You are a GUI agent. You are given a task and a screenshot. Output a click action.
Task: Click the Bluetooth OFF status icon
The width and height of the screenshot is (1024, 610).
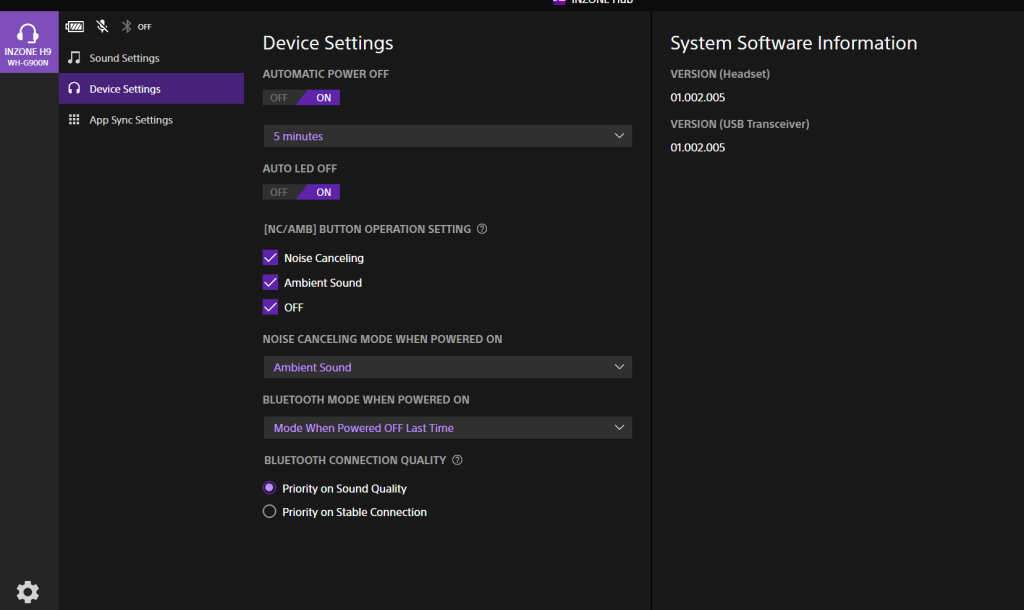[126, 26]
